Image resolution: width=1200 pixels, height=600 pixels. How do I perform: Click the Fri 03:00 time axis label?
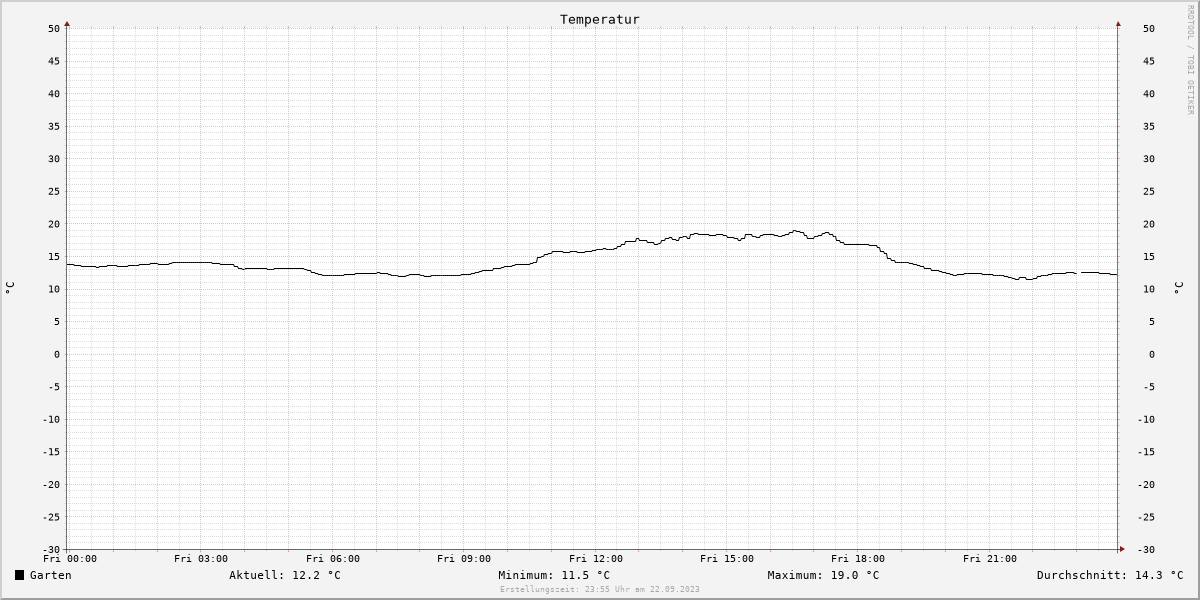[x=201, y=559]
